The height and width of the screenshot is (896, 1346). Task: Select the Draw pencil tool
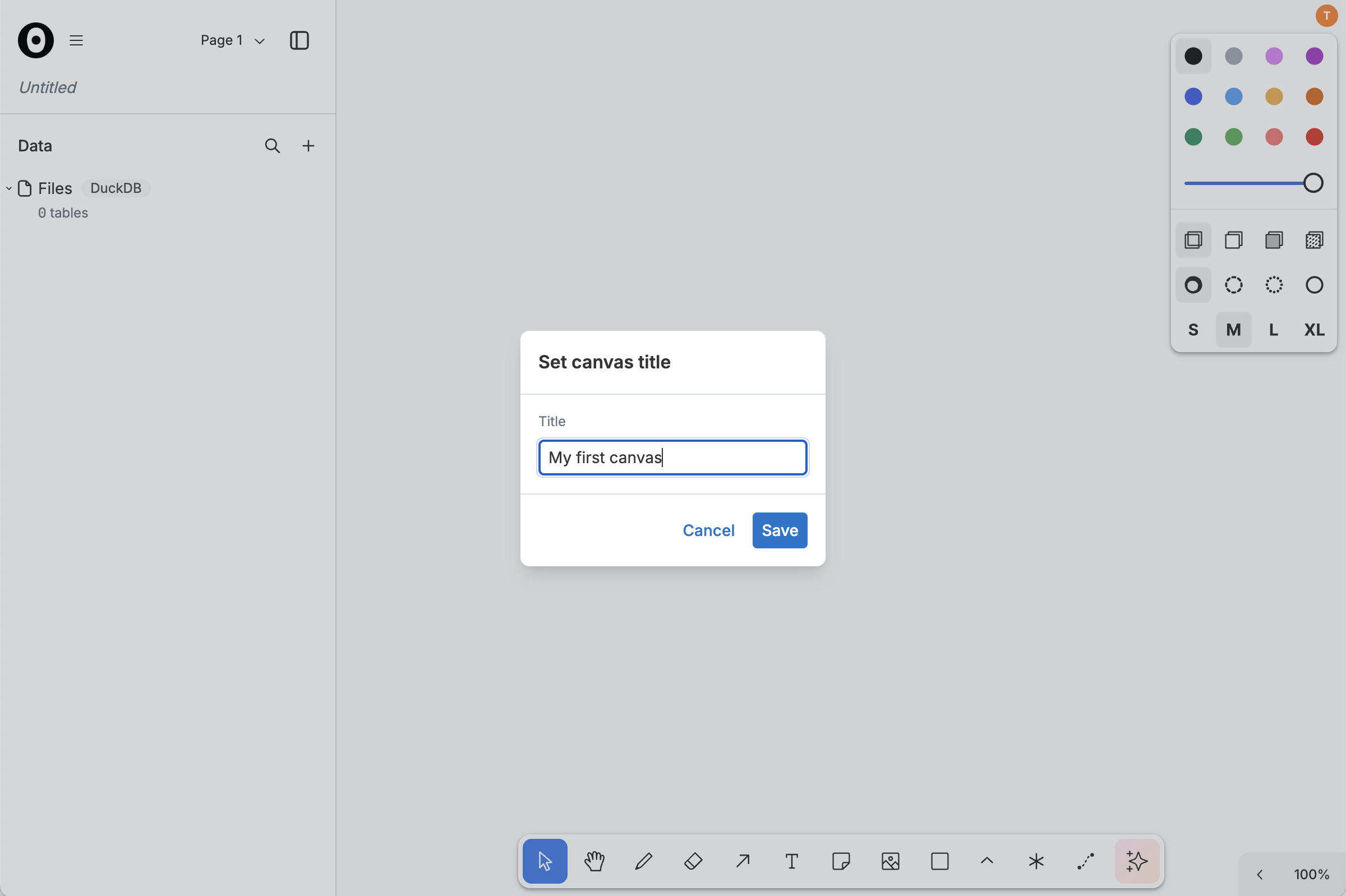[643, 861]
